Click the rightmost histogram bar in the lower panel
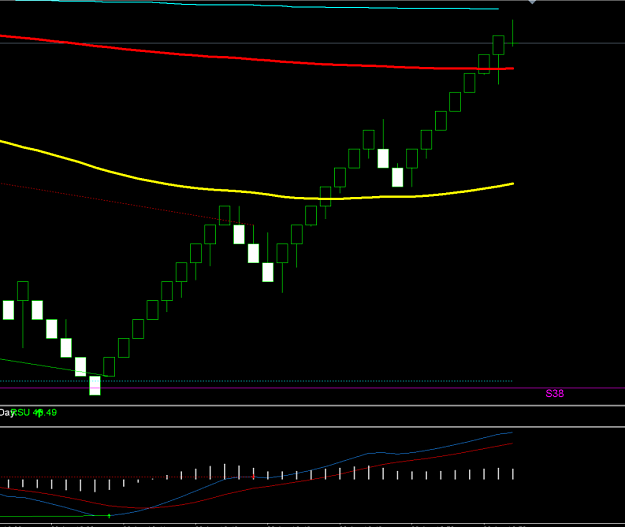Viewport: 625px width, 527px height. click(x=513, y=474)
